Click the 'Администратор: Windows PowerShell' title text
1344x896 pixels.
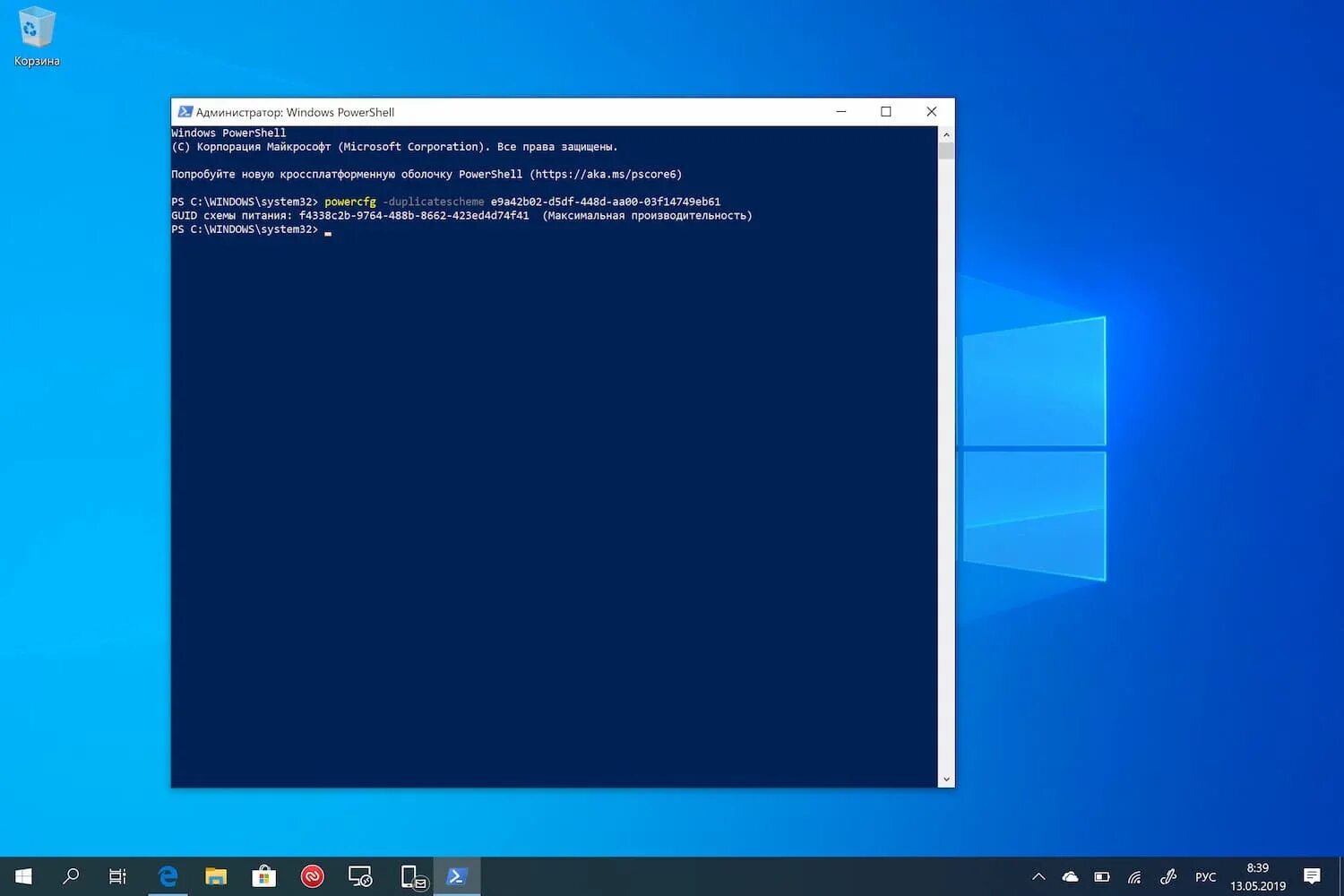coord(295,112)
